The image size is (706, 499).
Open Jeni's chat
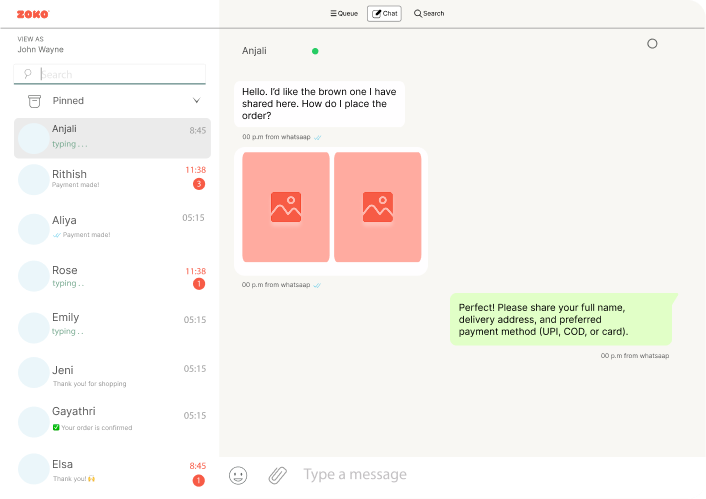click(x=112, y=374)
